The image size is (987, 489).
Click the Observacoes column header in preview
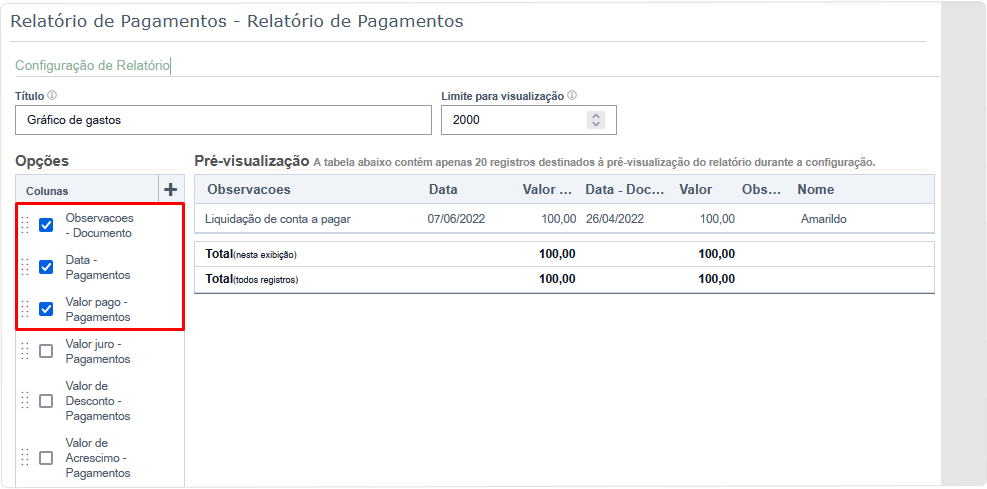click(249, 189)
